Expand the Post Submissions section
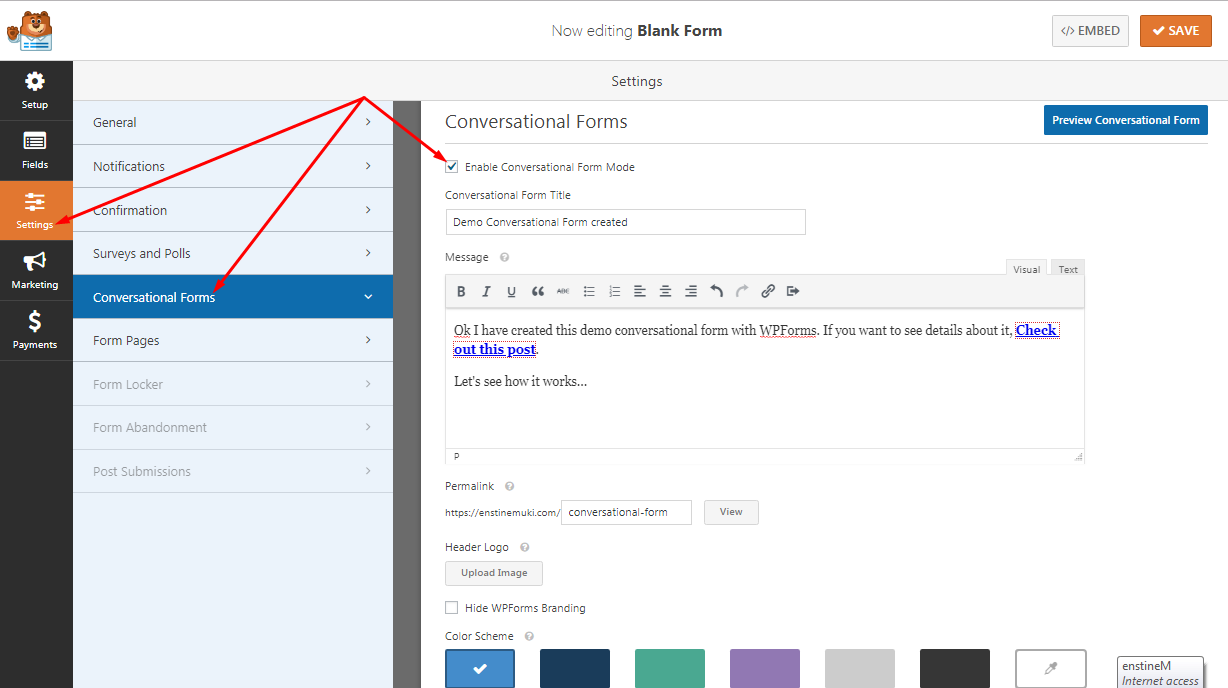This screenshot has height=688, width=1228. pyautogui.click(x=233, y=471)
